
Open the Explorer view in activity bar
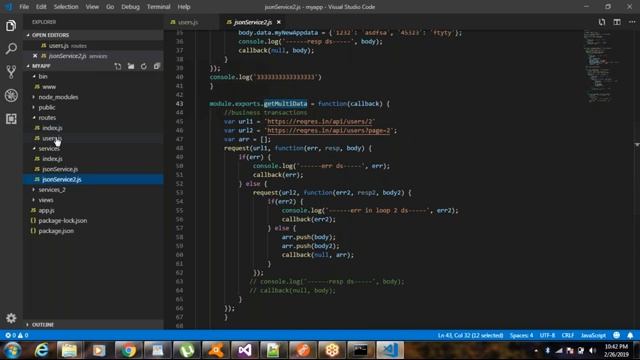point(11,26)
